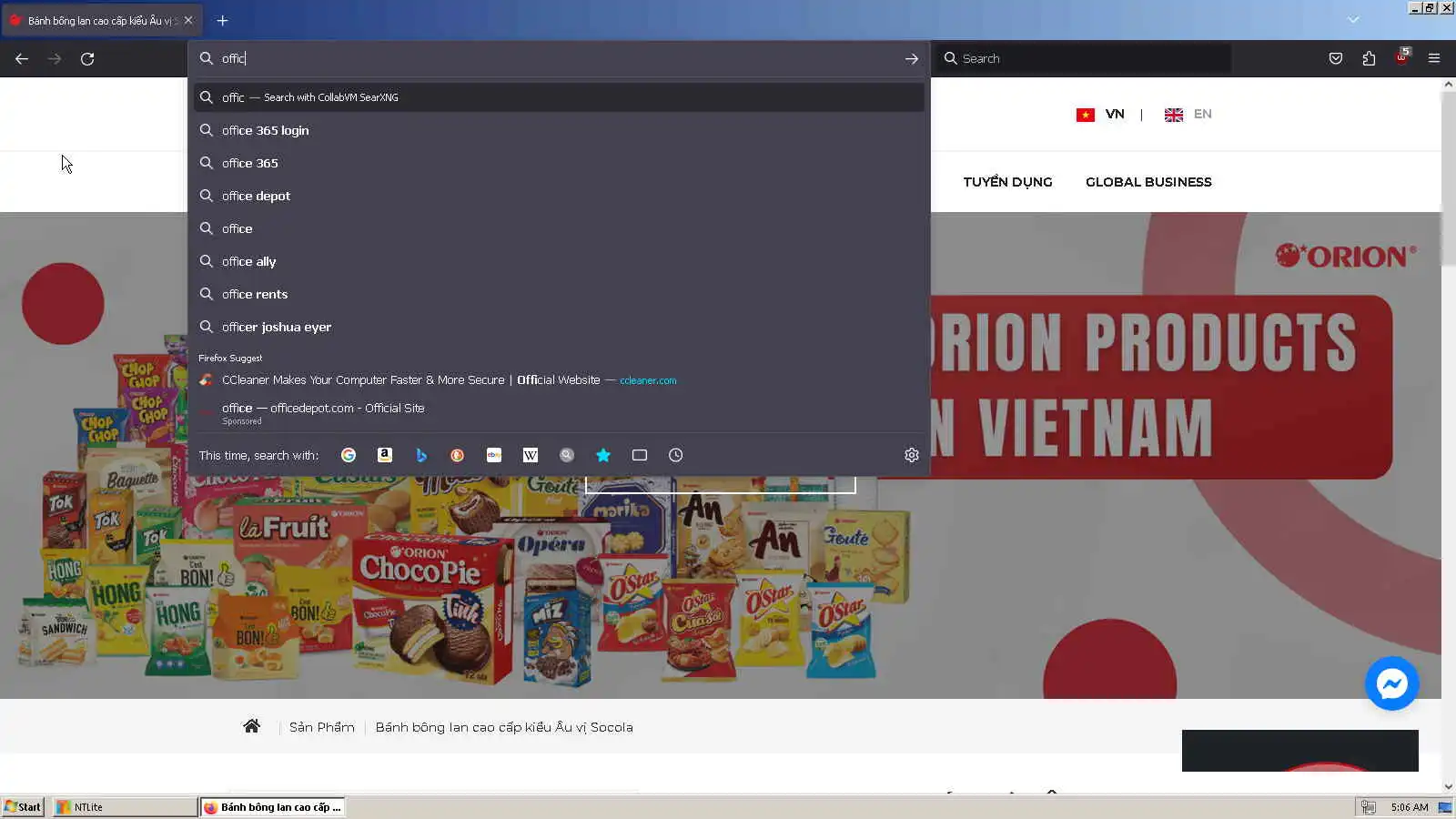
Task: Search this time with eBay
Action: click(x=494, y=455)
